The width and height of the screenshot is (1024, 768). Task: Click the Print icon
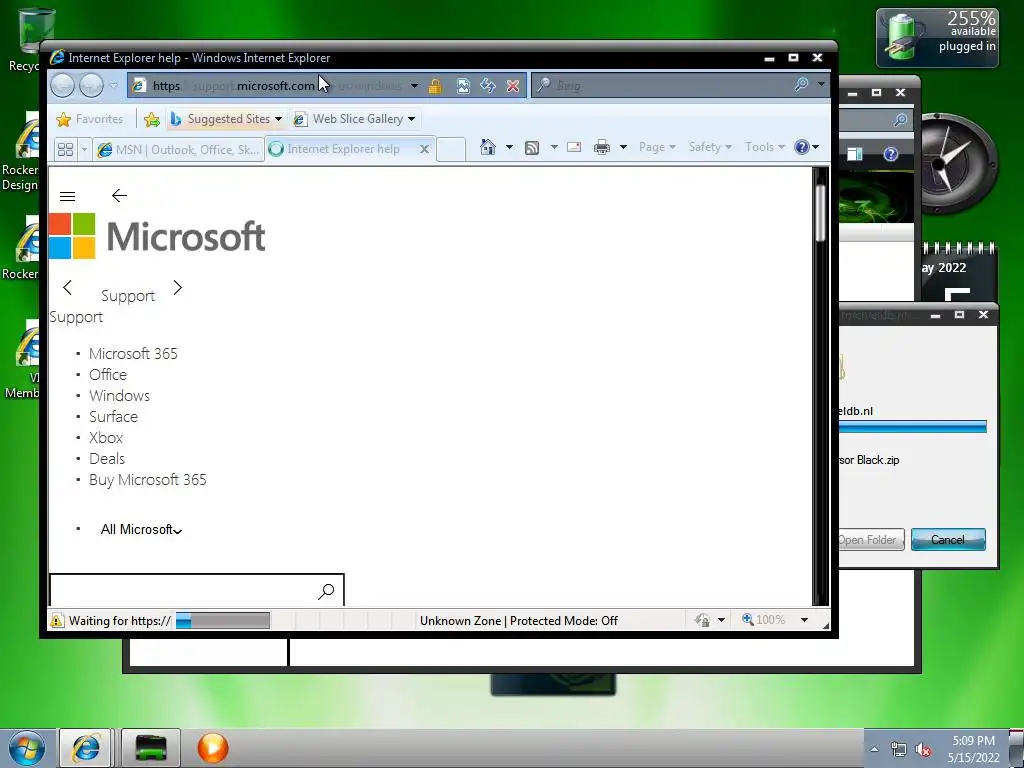click(601, 148)
